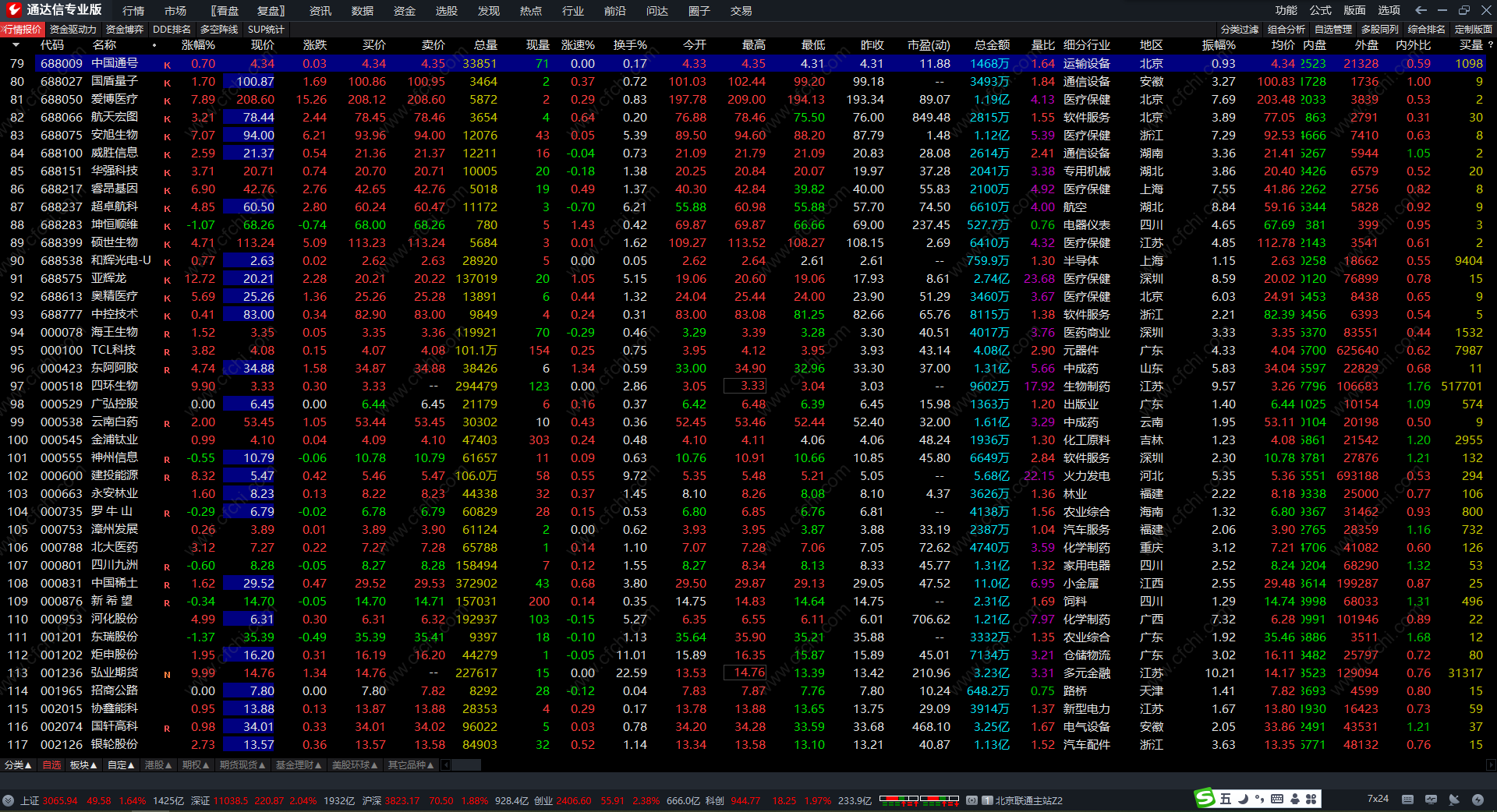Click the 7x24 news indicator
This screenshot has width=1497, height=812.
point(1378,800)
